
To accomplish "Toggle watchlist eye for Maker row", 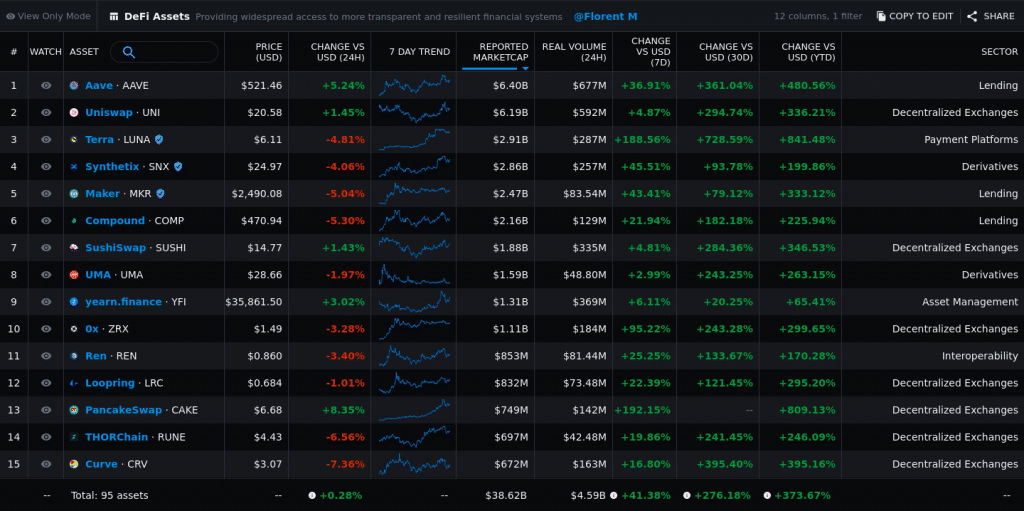I will 46,194.
